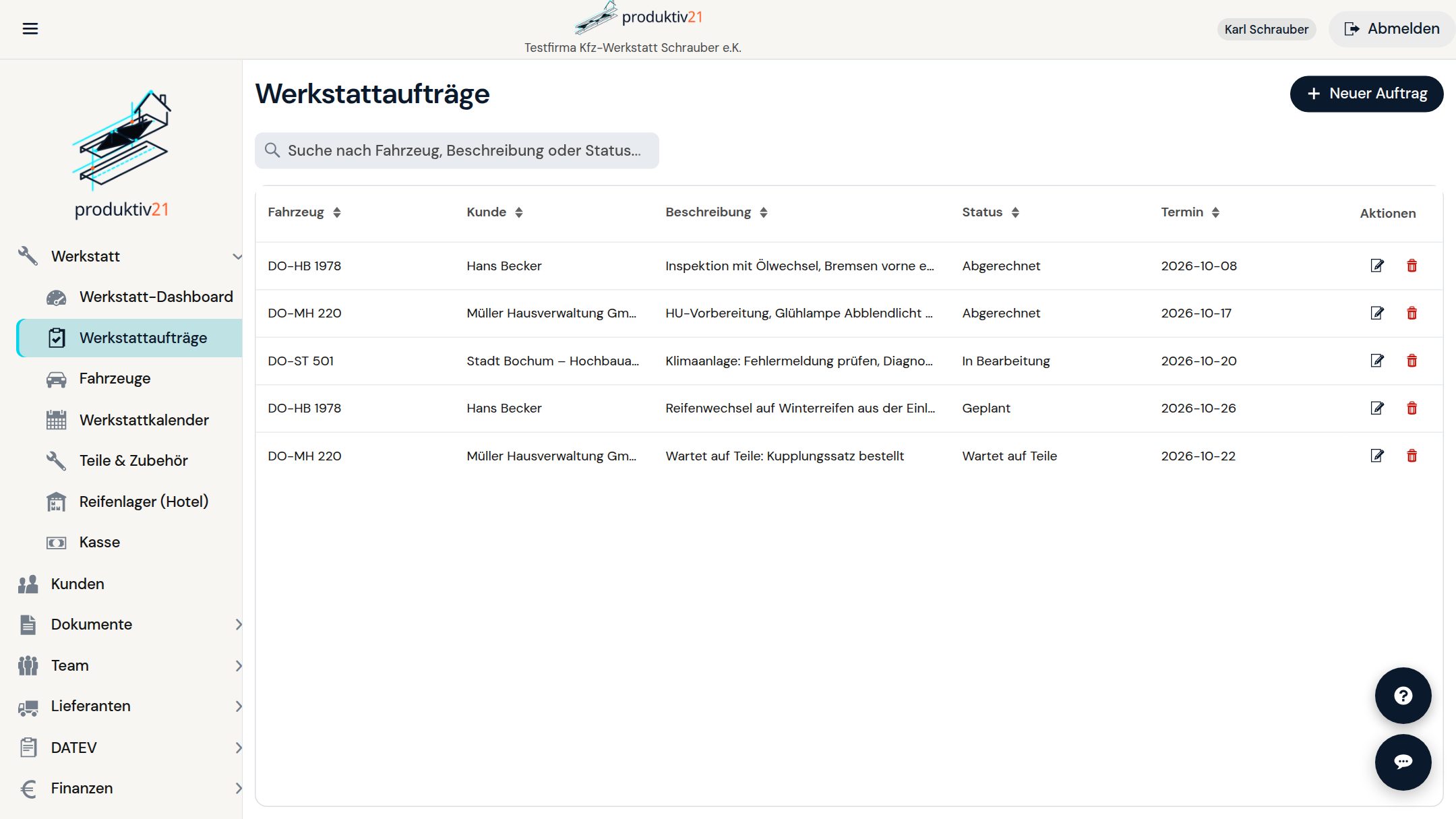
Task: Delete the HU-Vorbereitung order
Action: (x=1412, y=313)
